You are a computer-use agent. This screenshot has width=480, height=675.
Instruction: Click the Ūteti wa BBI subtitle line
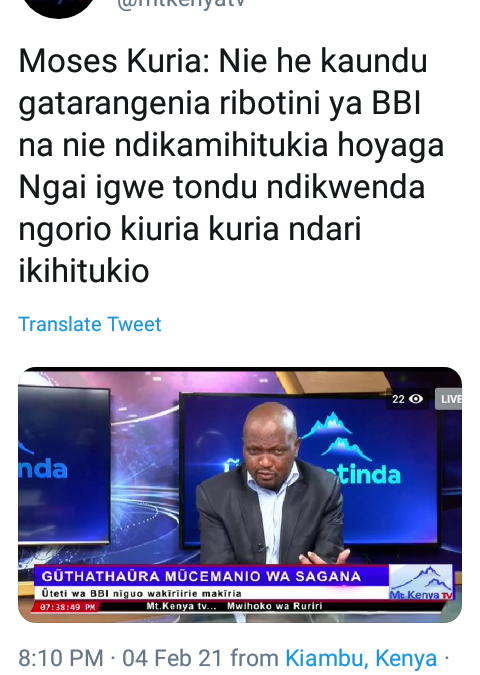pyautogui.click(x=141, y=594)
